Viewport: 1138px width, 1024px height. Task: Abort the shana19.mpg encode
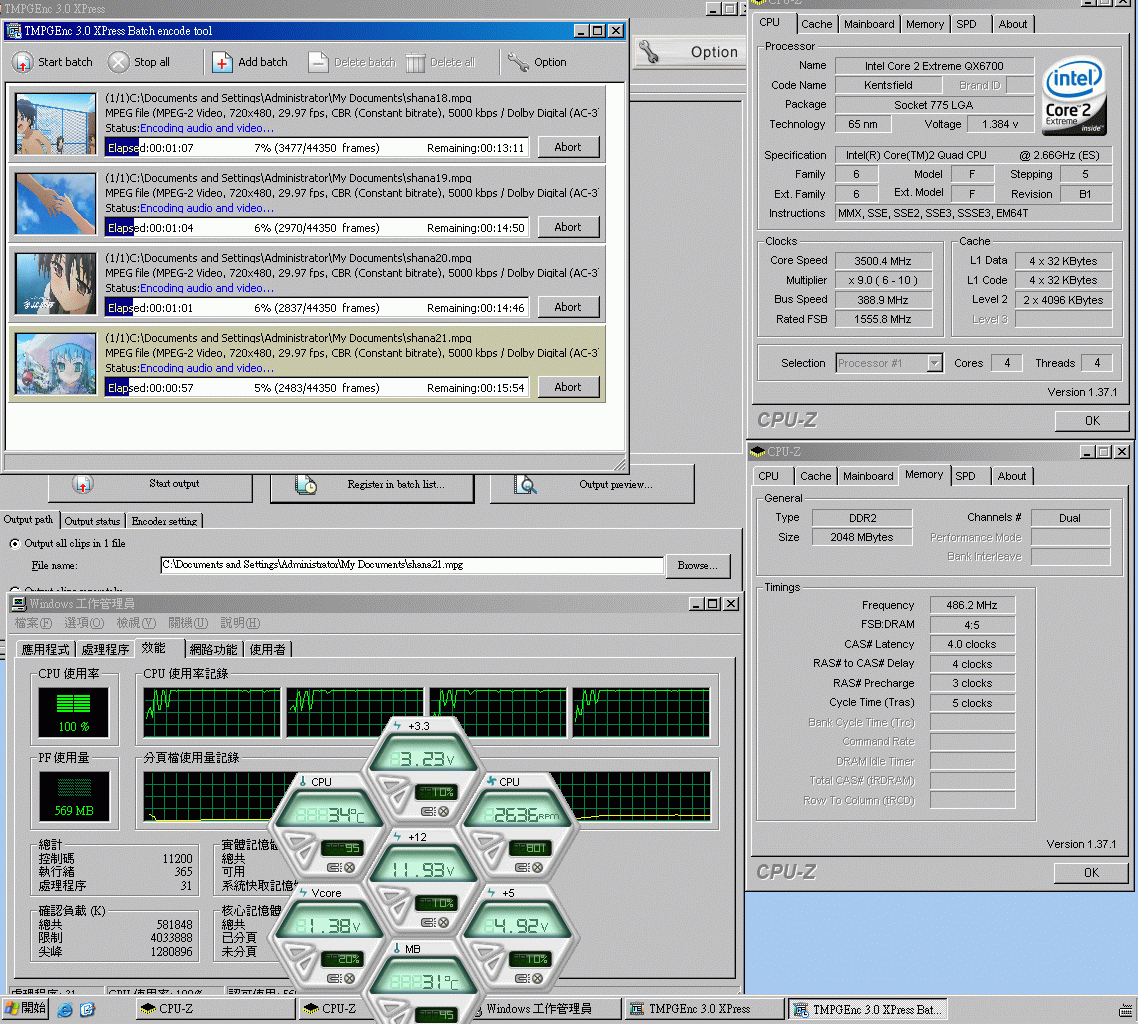click(568, 227)
